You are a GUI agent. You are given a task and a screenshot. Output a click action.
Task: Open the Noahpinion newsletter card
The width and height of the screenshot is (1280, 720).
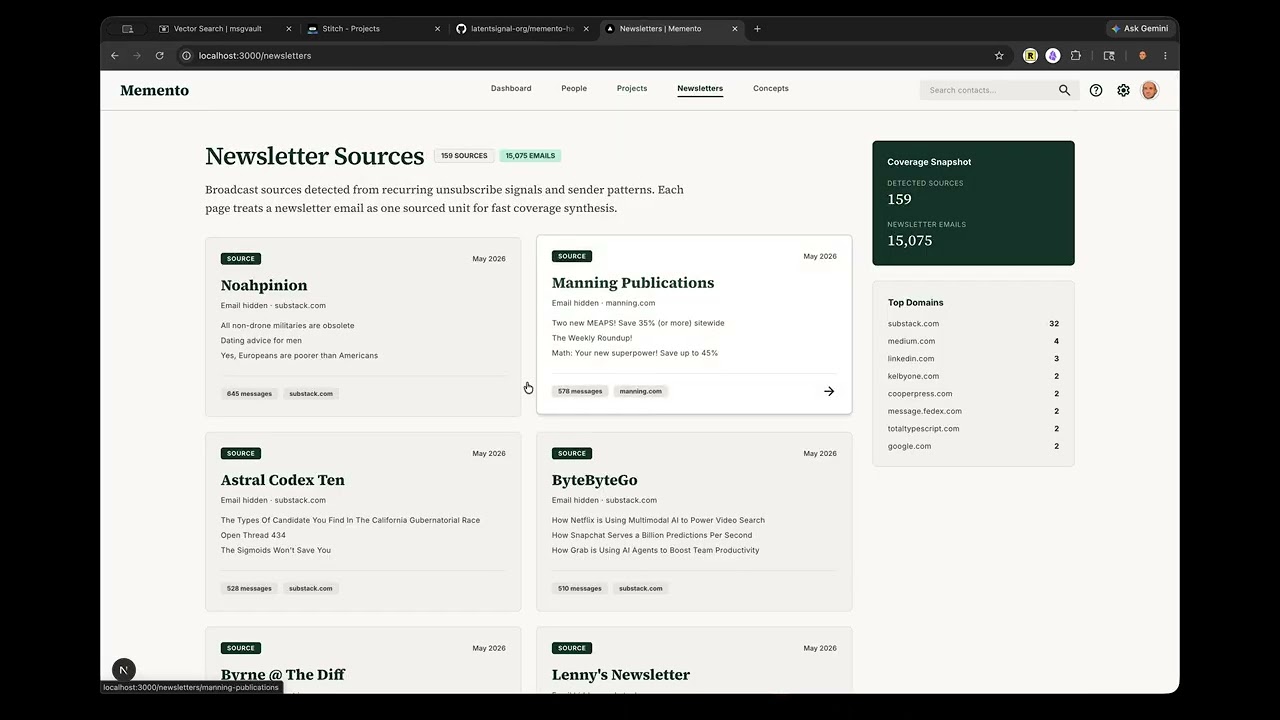[x=363, y=327]
